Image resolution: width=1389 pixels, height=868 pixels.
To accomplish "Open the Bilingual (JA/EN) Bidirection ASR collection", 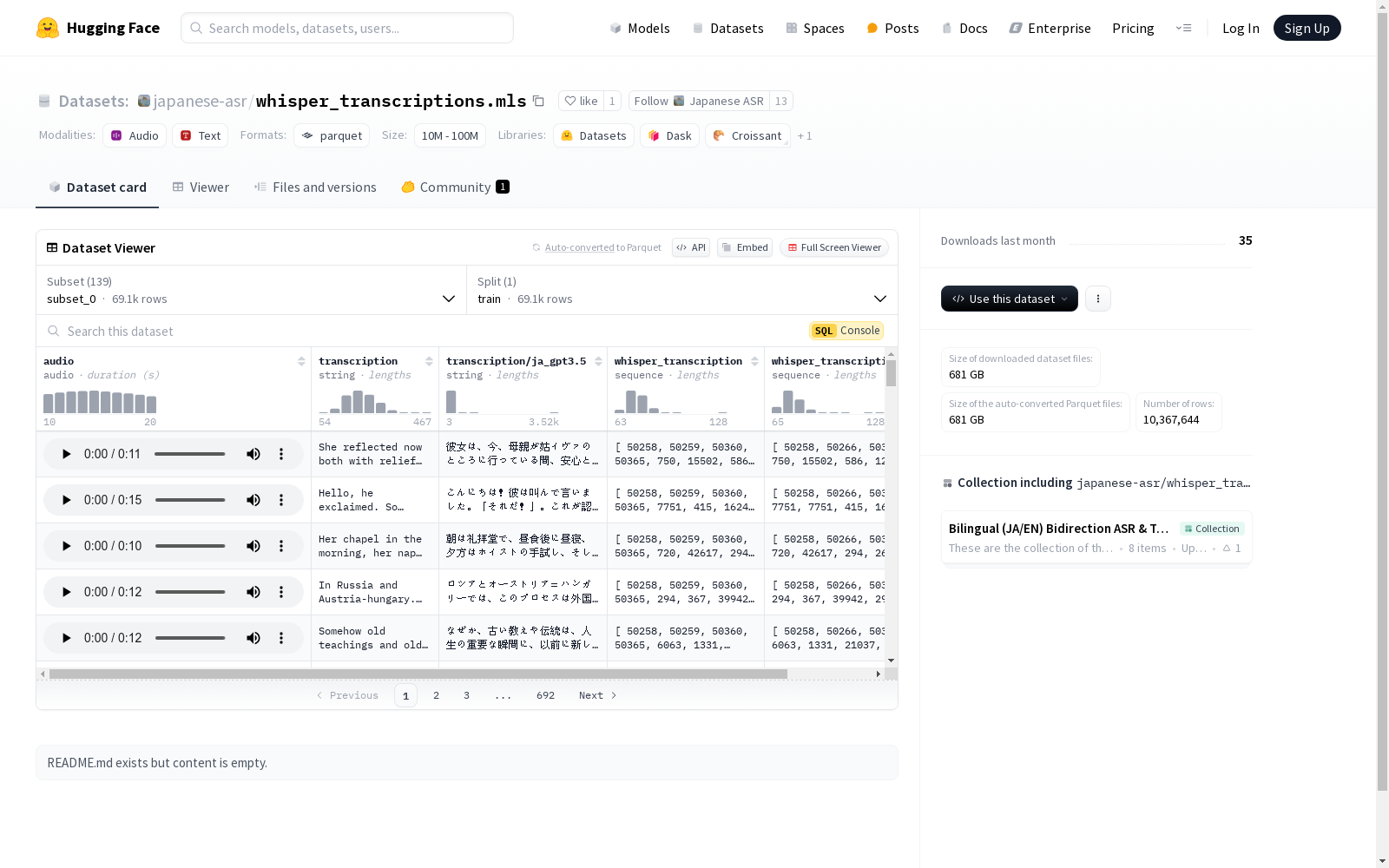I will pos(1096,537).
